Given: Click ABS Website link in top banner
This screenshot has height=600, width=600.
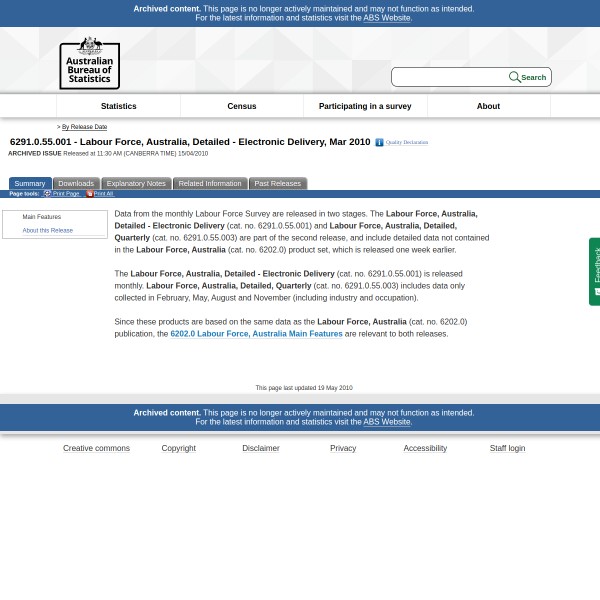Looking at the screenshot, I should point(386,18).
